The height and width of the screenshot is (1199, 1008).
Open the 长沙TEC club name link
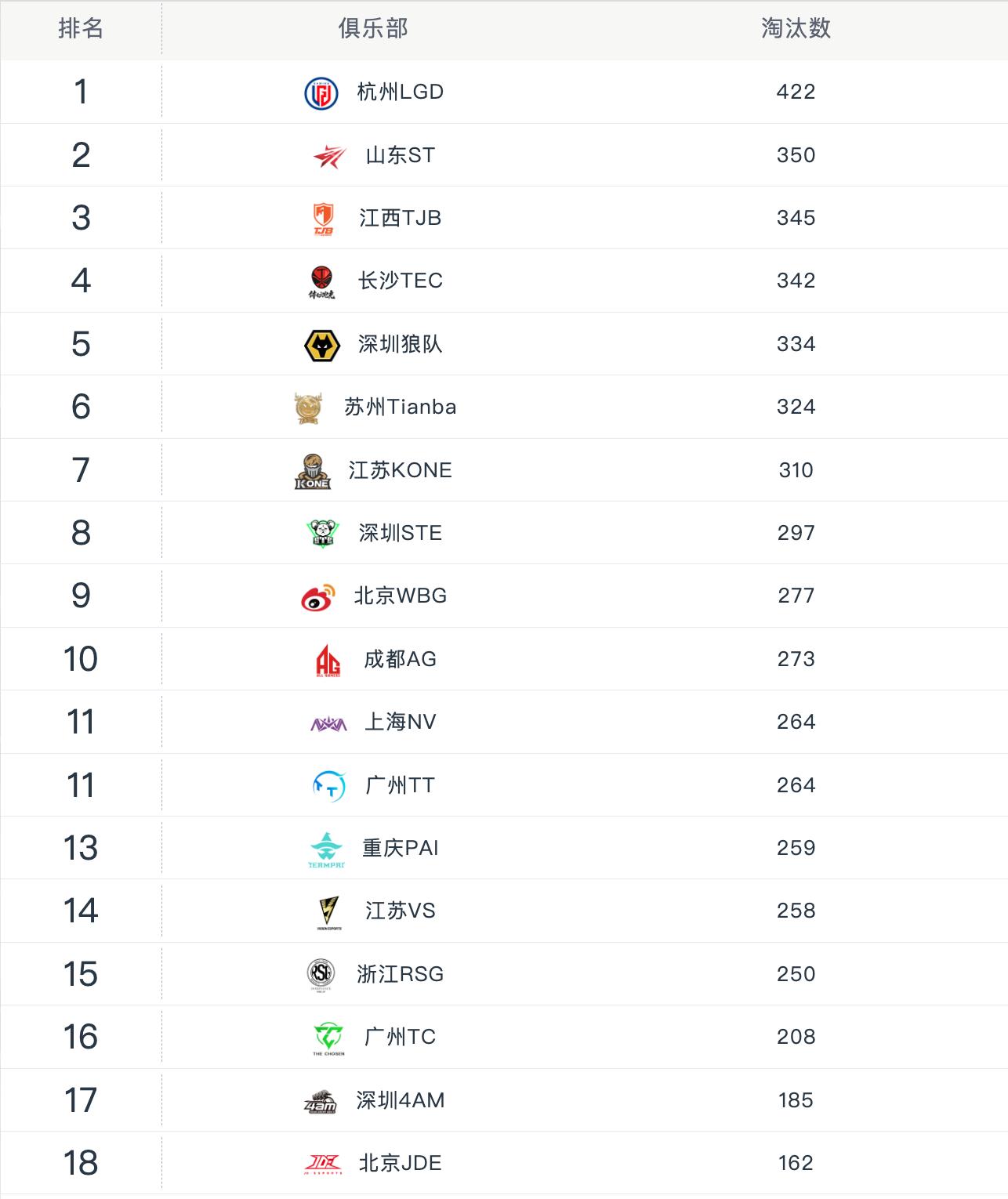click(x=401, y=281)
